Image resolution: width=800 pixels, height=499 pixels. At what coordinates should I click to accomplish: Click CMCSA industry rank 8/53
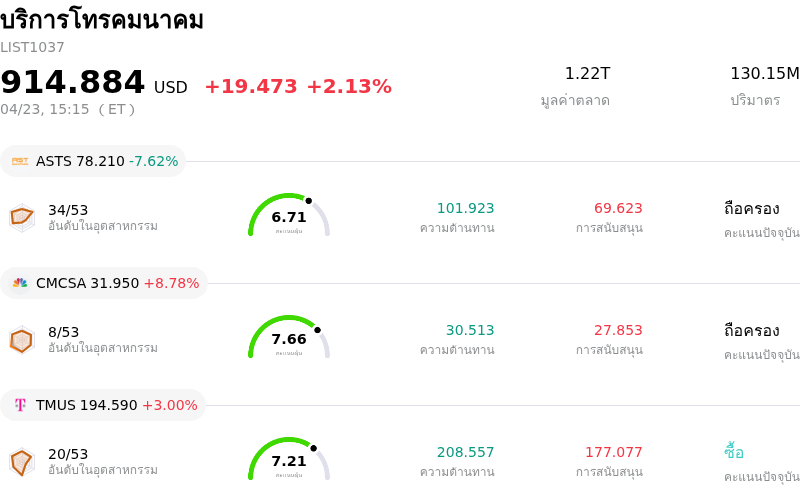coord(63,332)
